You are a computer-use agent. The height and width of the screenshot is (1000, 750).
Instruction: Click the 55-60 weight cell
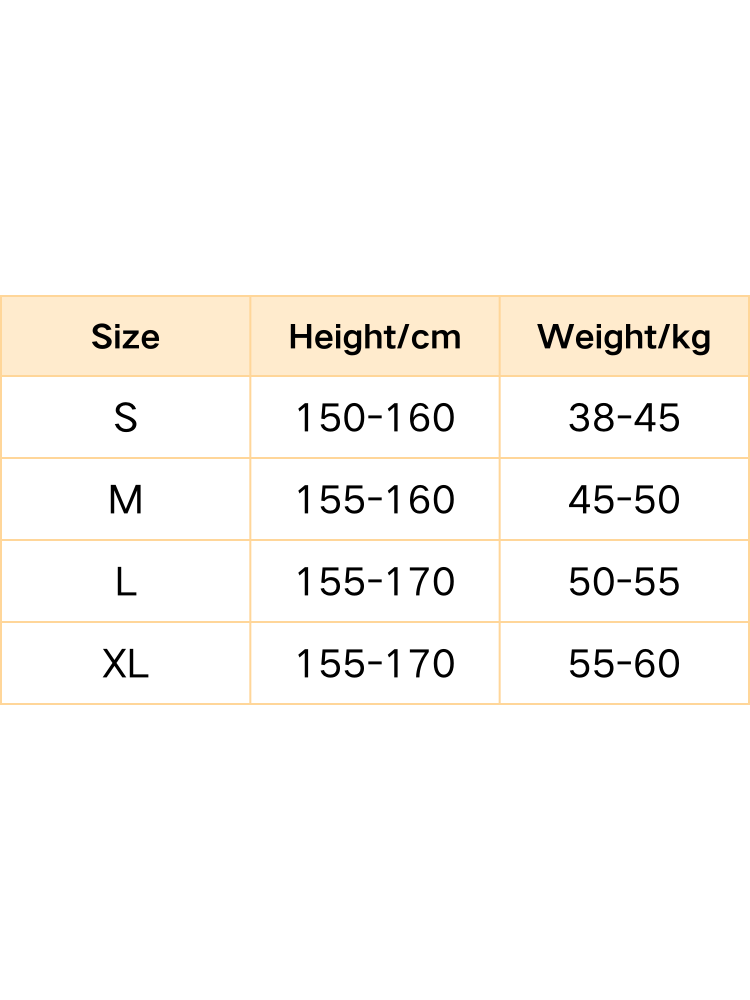(x=624, y=664)
